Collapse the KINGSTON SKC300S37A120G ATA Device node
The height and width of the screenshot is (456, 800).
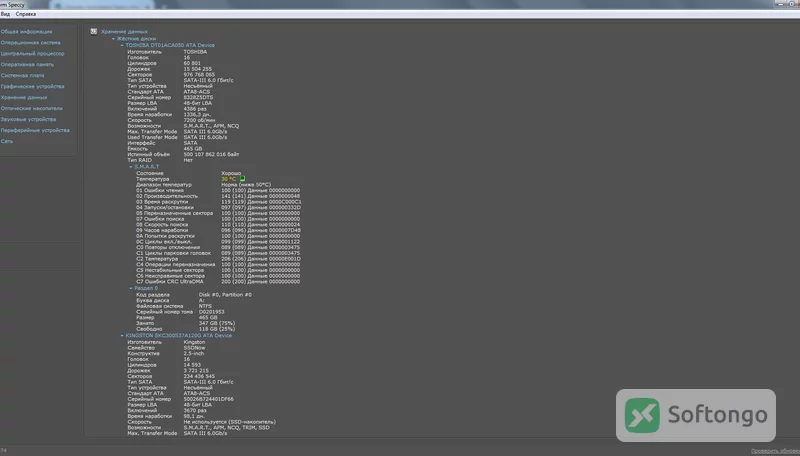pos(122,336)
